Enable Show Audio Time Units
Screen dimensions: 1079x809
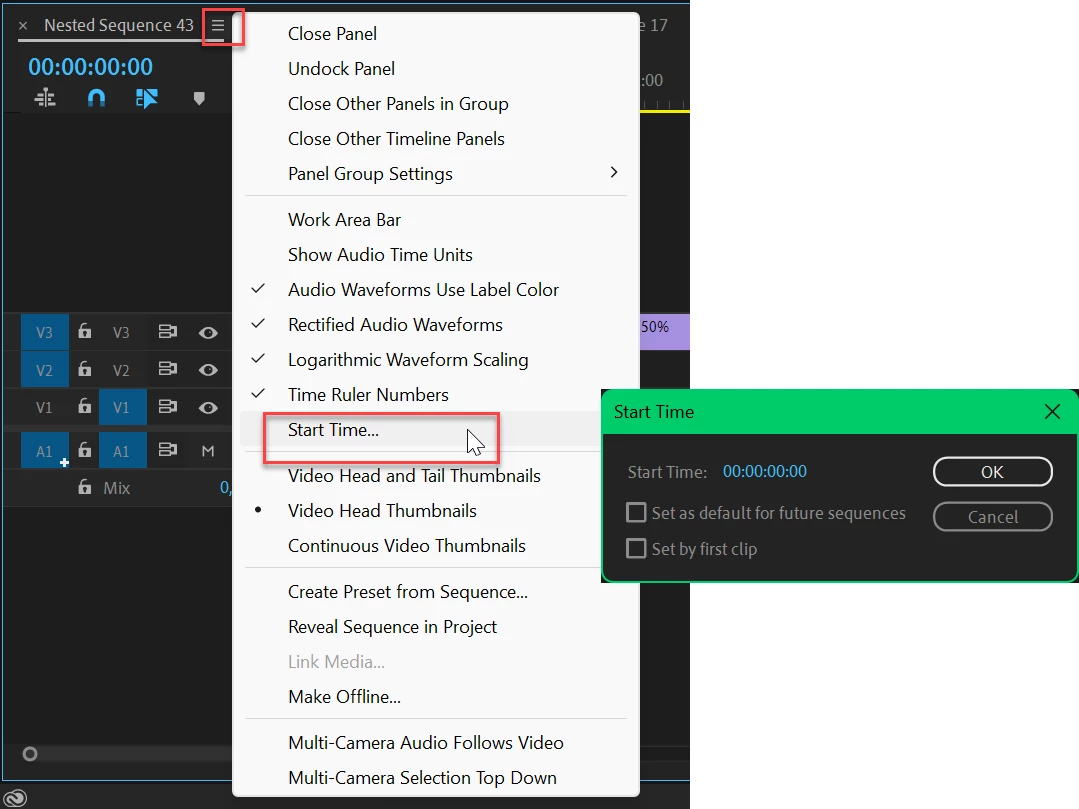436,255
